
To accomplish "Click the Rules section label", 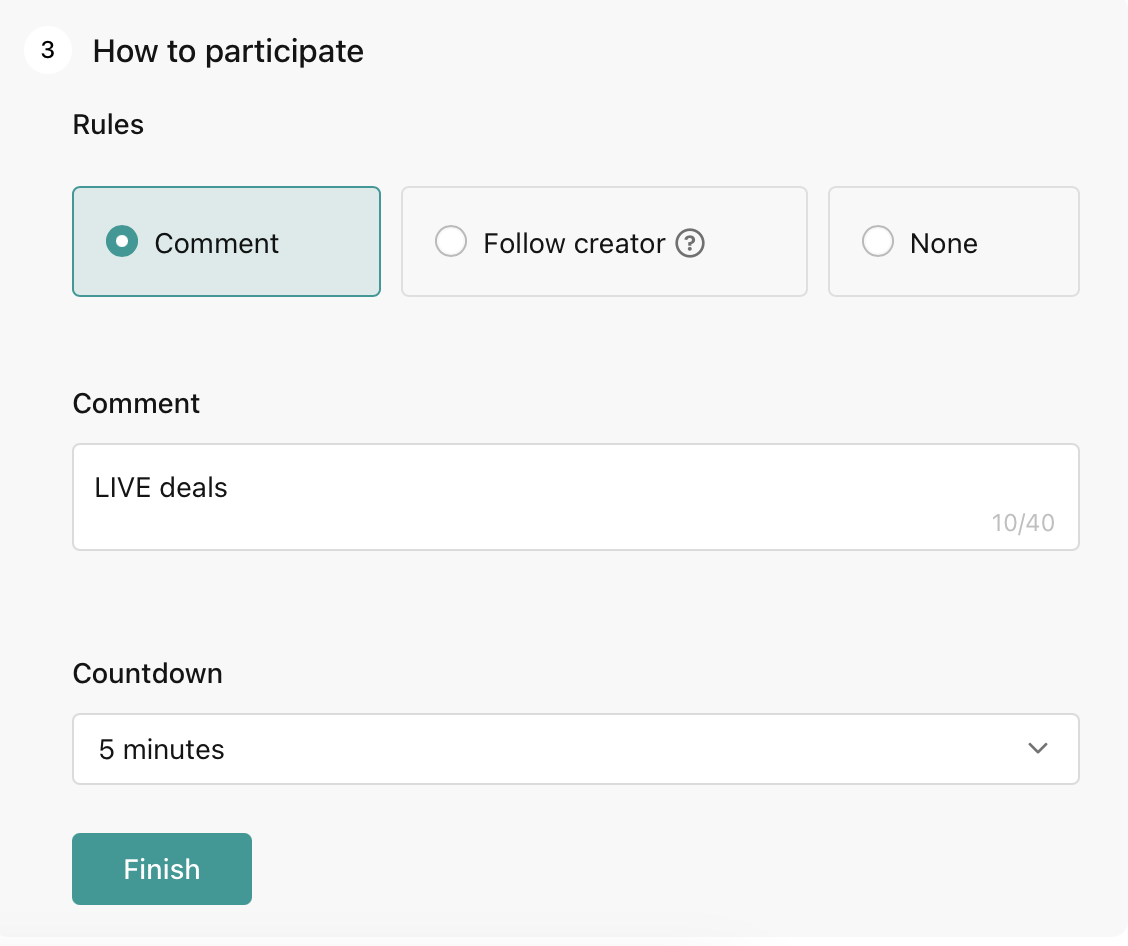I will (108, 125).
